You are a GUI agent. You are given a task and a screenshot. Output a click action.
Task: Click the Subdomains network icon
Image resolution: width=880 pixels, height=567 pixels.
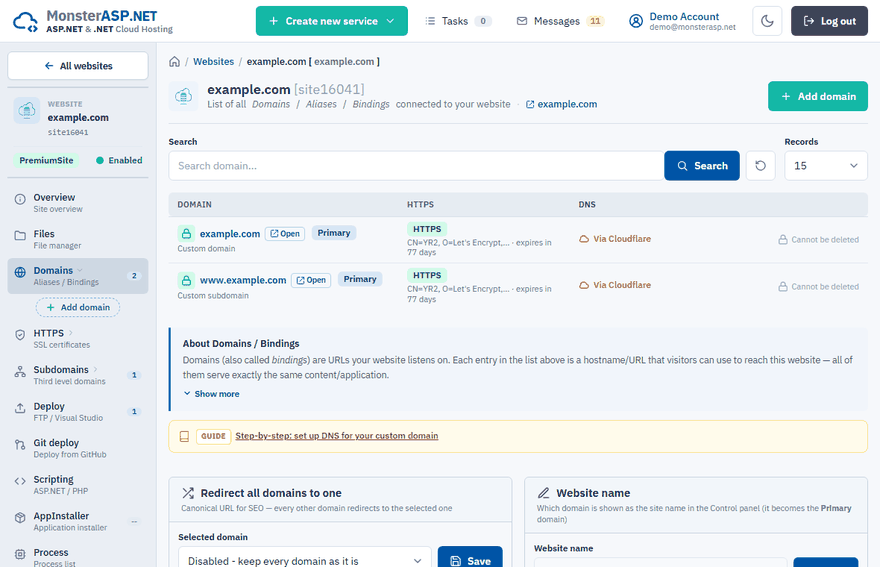tap(20, 372)
